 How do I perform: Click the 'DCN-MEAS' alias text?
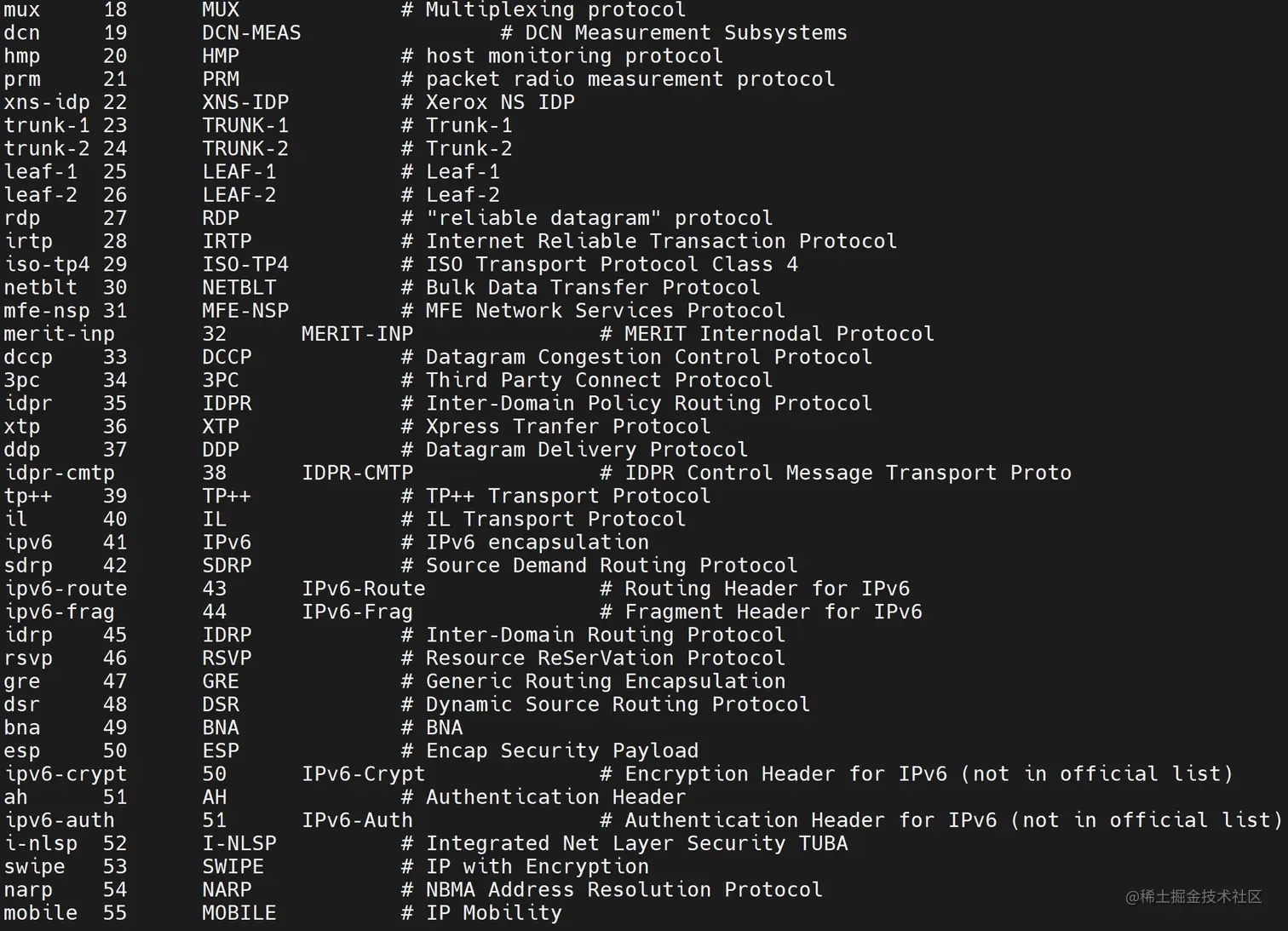(251, 33)
